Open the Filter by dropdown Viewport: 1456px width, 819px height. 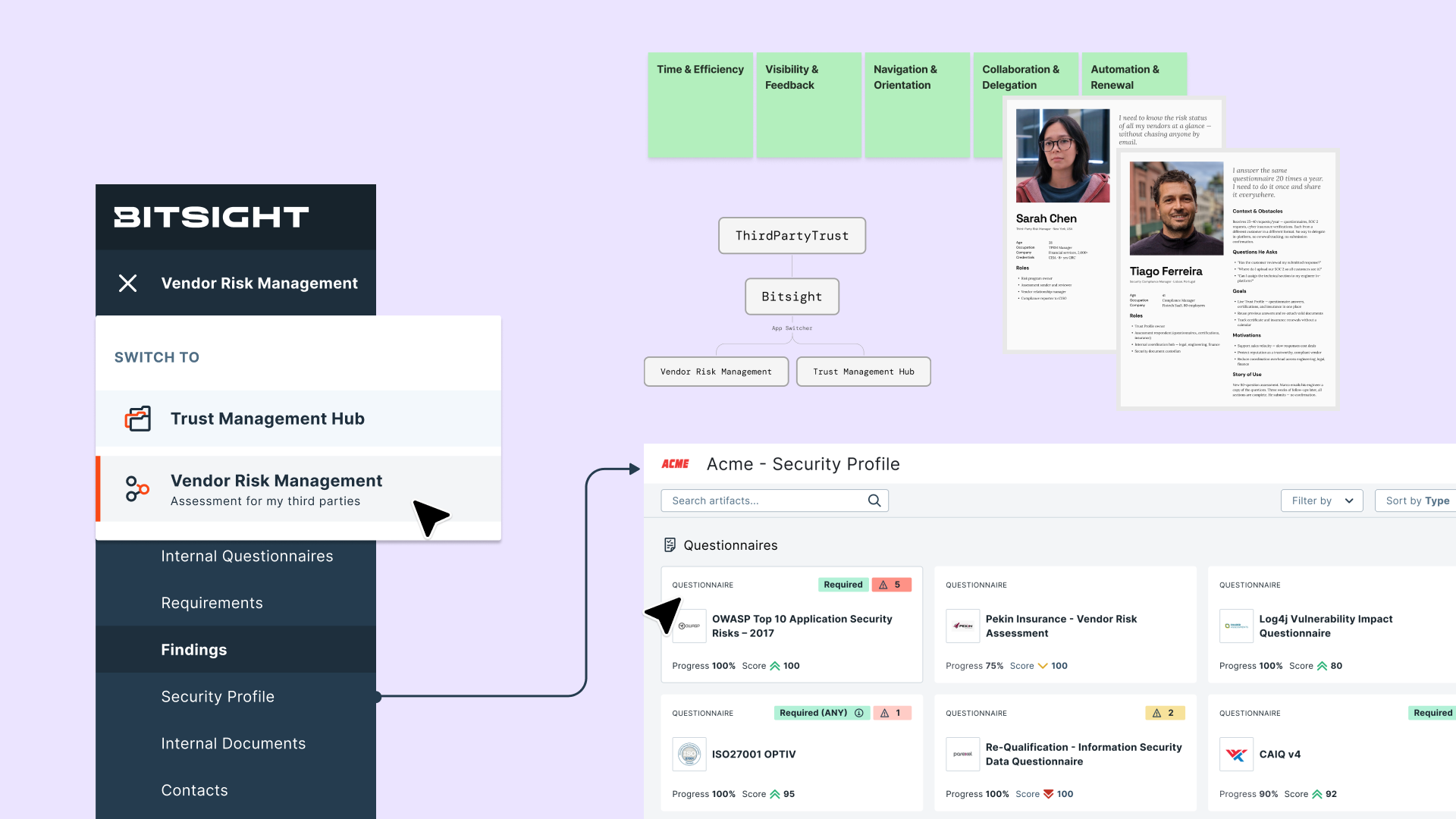tap(1322, 500)
